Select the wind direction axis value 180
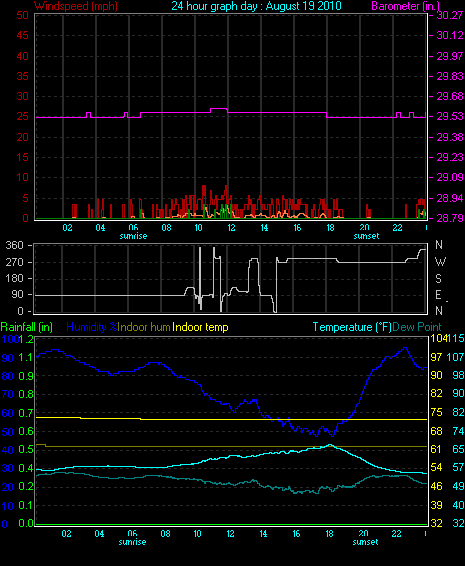The width and height of the screenshot is (465, 566). pyautogui.click(x=15, y=279)
